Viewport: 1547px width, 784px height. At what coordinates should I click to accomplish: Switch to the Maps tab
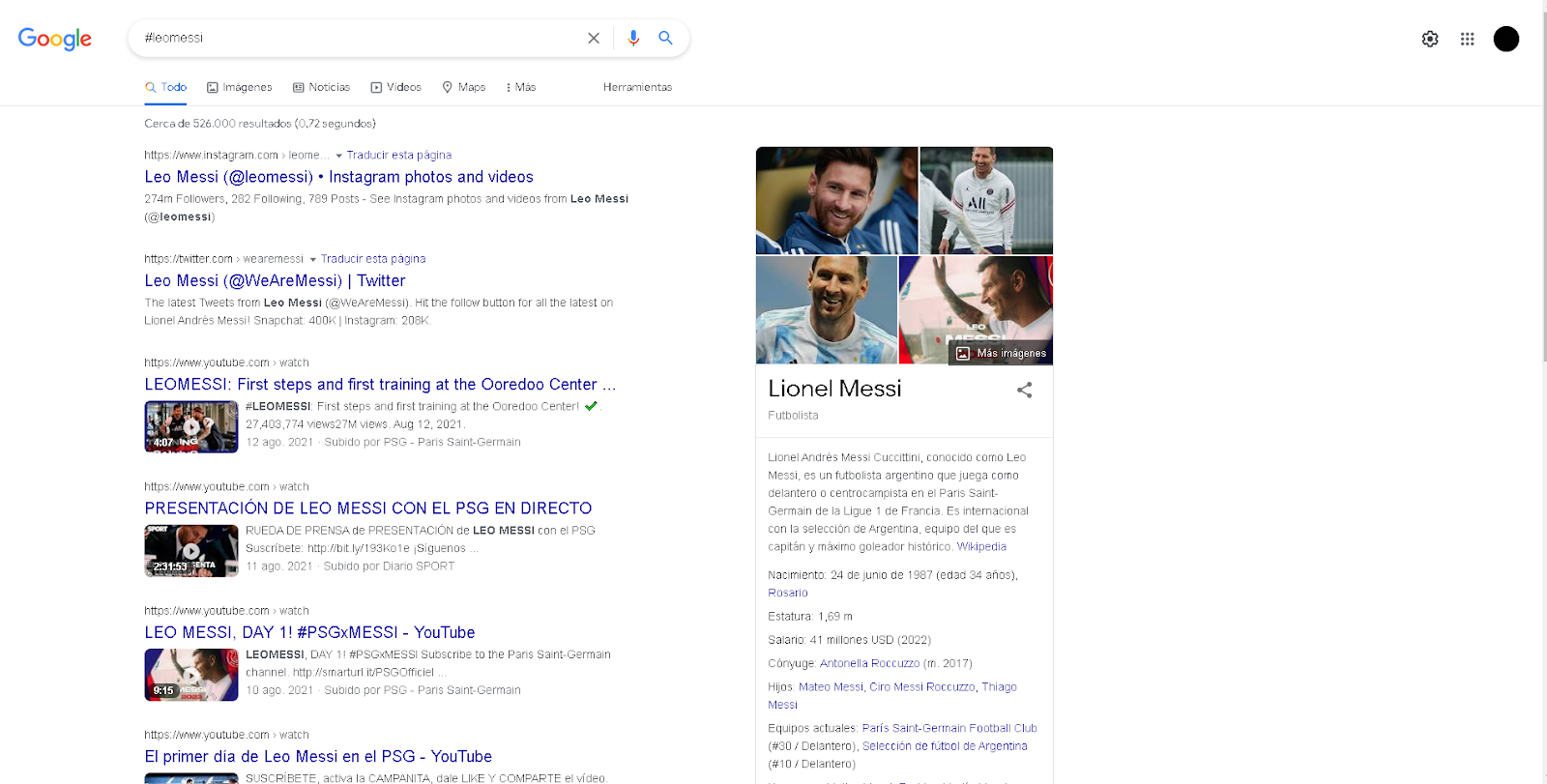464,87
